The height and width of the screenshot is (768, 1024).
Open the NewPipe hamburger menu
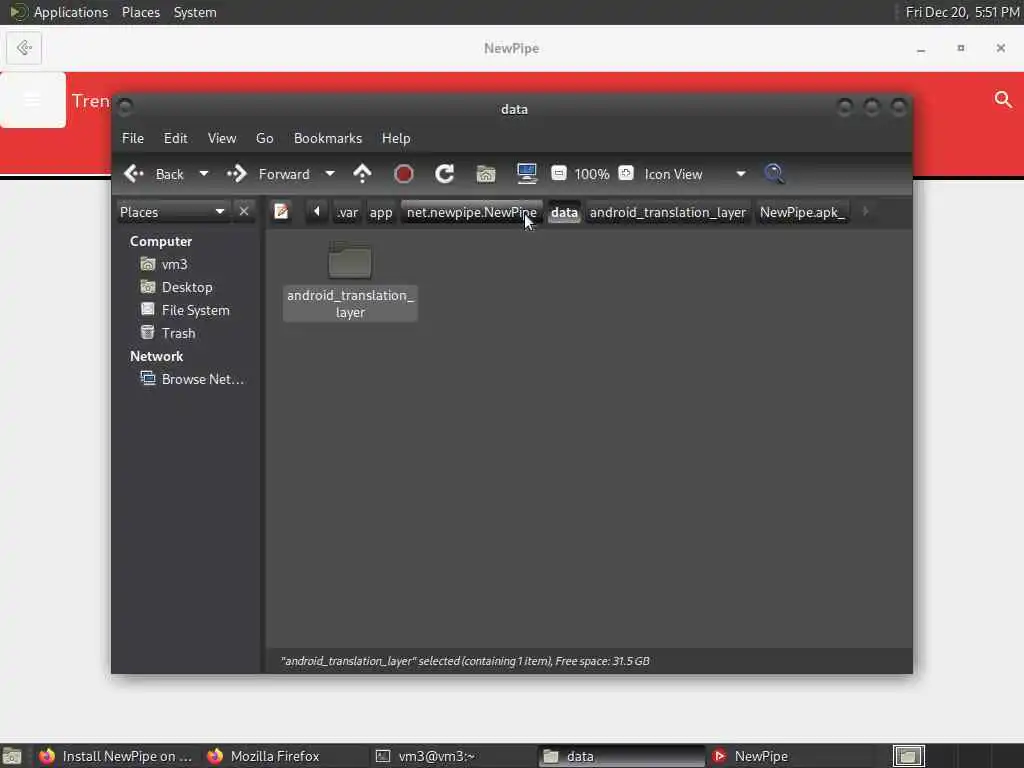[33, 100]
